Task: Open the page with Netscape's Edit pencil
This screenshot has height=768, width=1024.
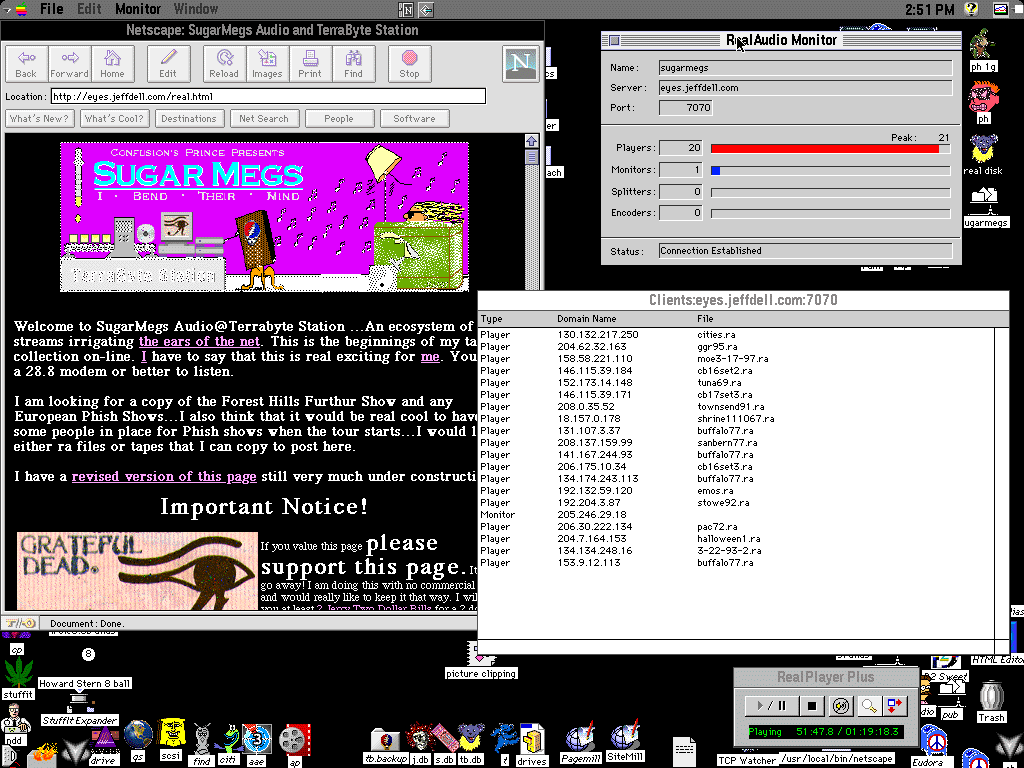Action: click(x=168, y=64)
